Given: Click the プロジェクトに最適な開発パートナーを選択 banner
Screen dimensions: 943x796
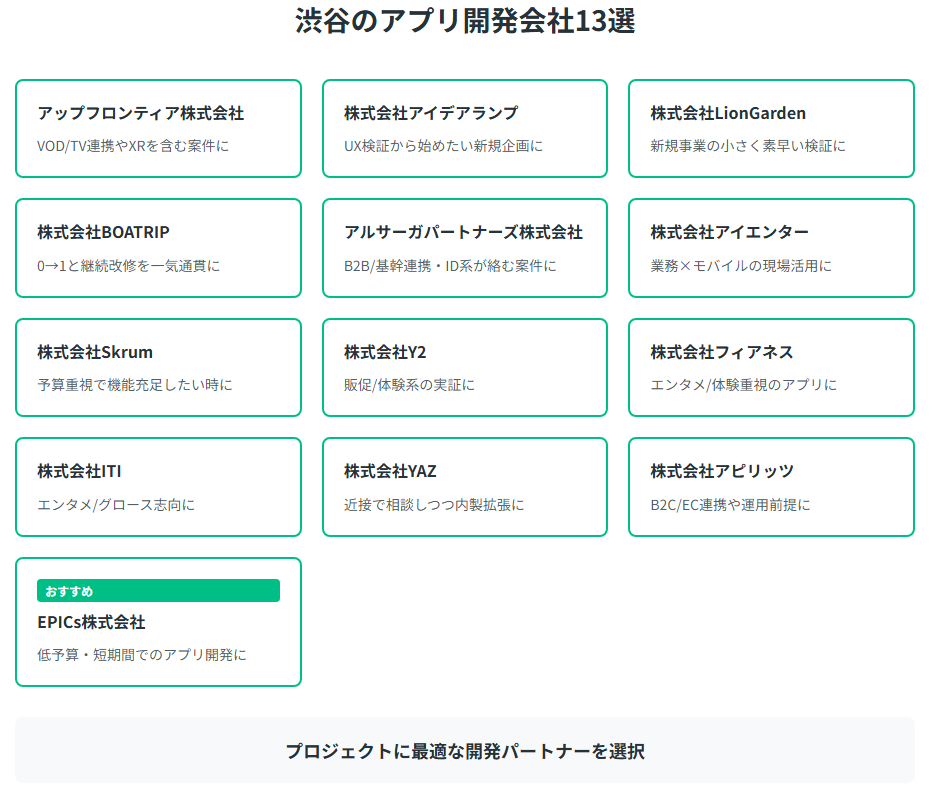Looking at the screenshot, I should [x=465, y=750].
